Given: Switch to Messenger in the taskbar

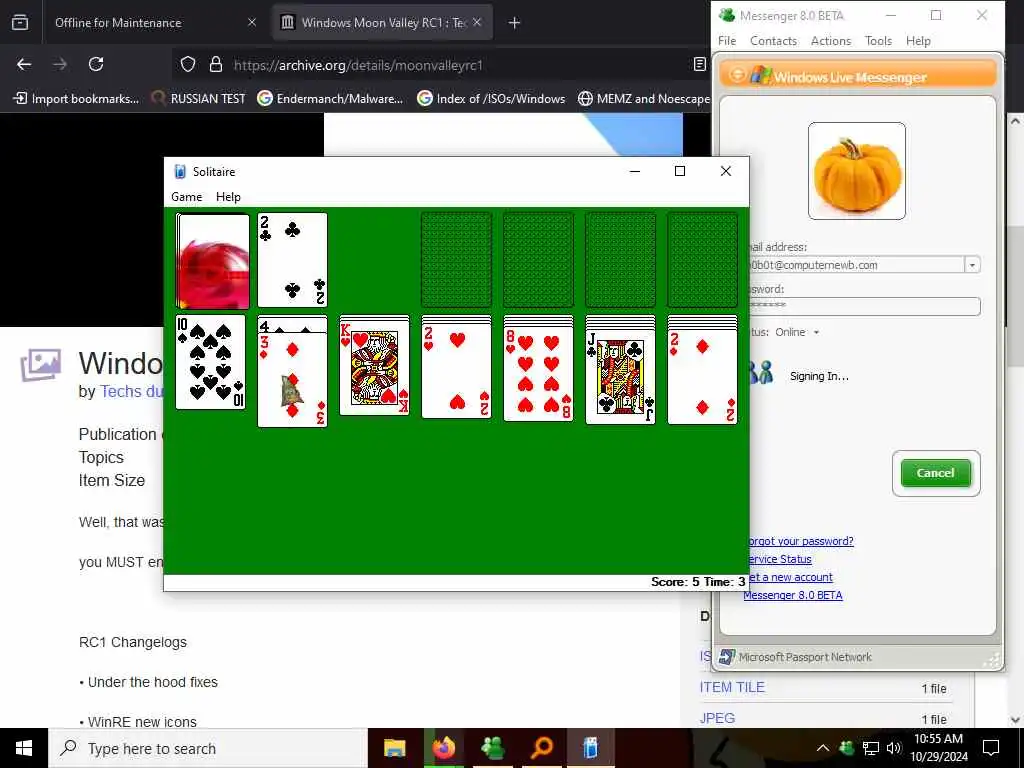Looking at the screenshot, I should tap(492, 748).
